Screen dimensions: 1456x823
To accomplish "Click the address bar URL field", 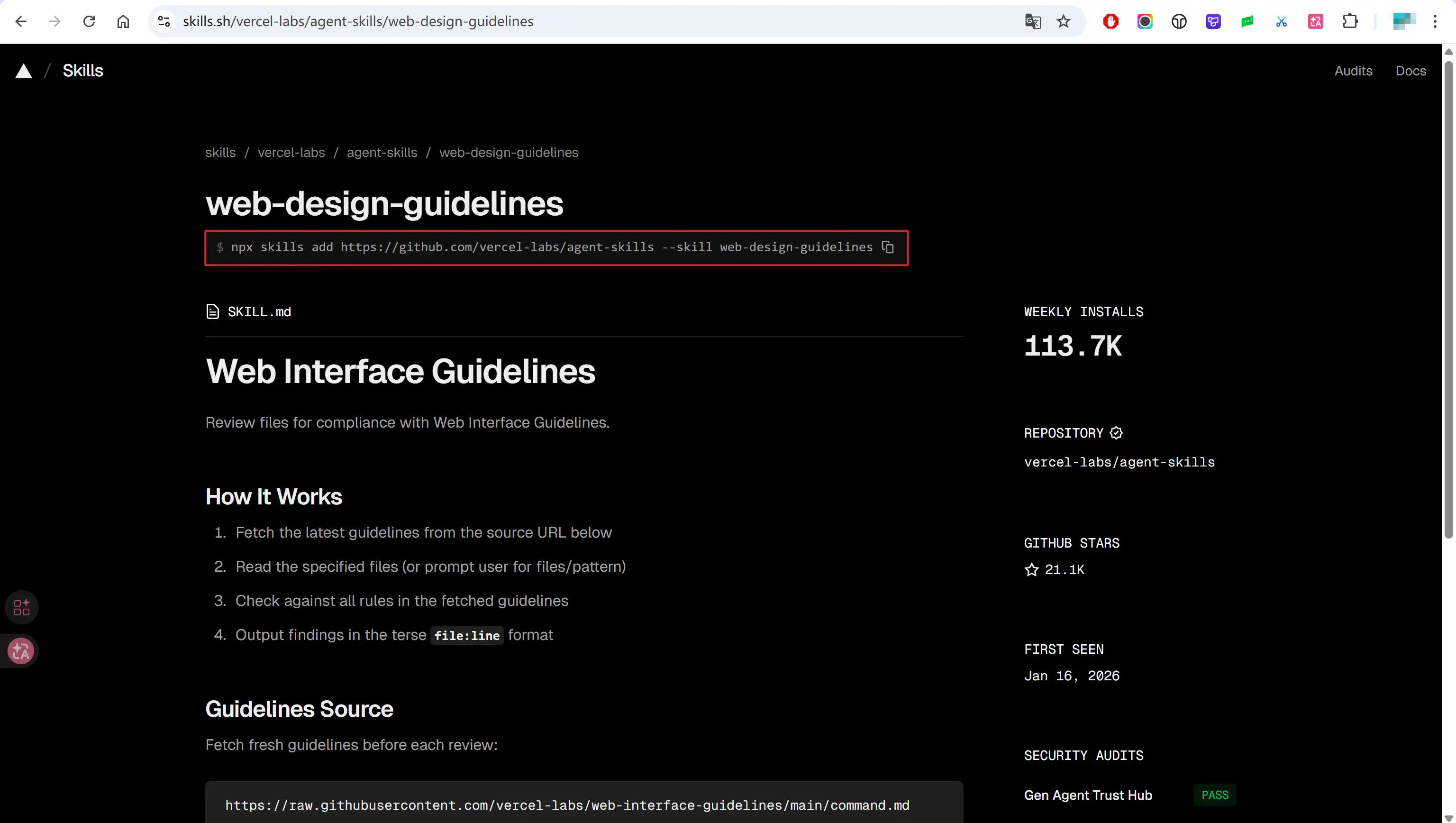I will (x=565, y=21).
